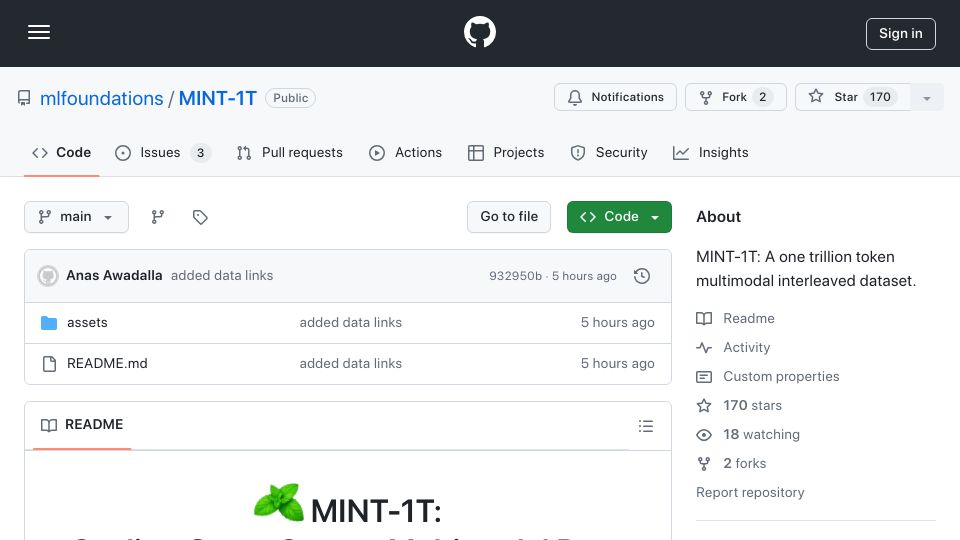The height and width of the screenshot is (540, 960).
Task: Click the repository book icon beside mlfoundations
Action: 24,98
